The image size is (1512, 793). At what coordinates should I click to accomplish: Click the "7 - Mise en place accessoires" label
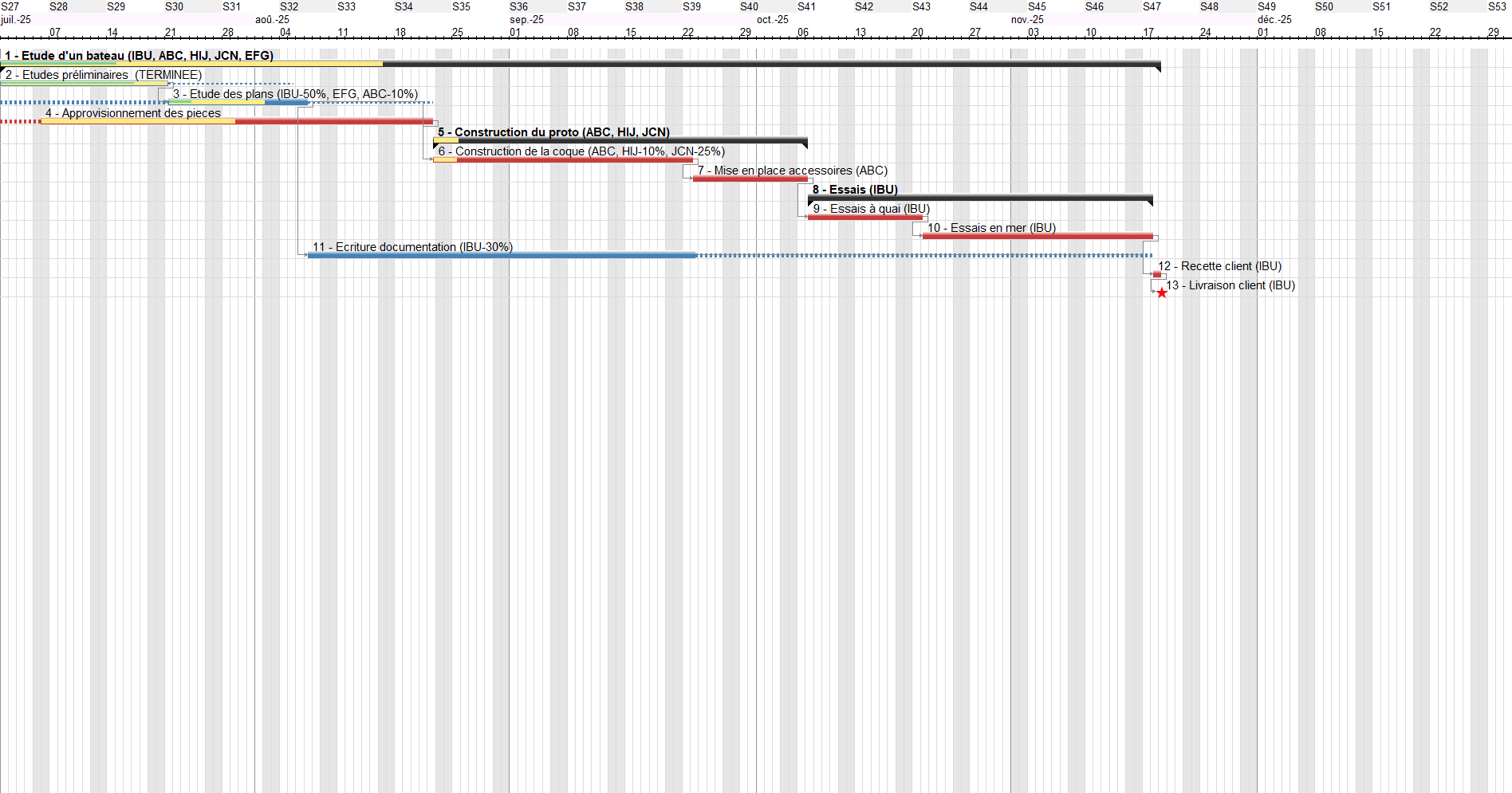[x=792, y=171]
